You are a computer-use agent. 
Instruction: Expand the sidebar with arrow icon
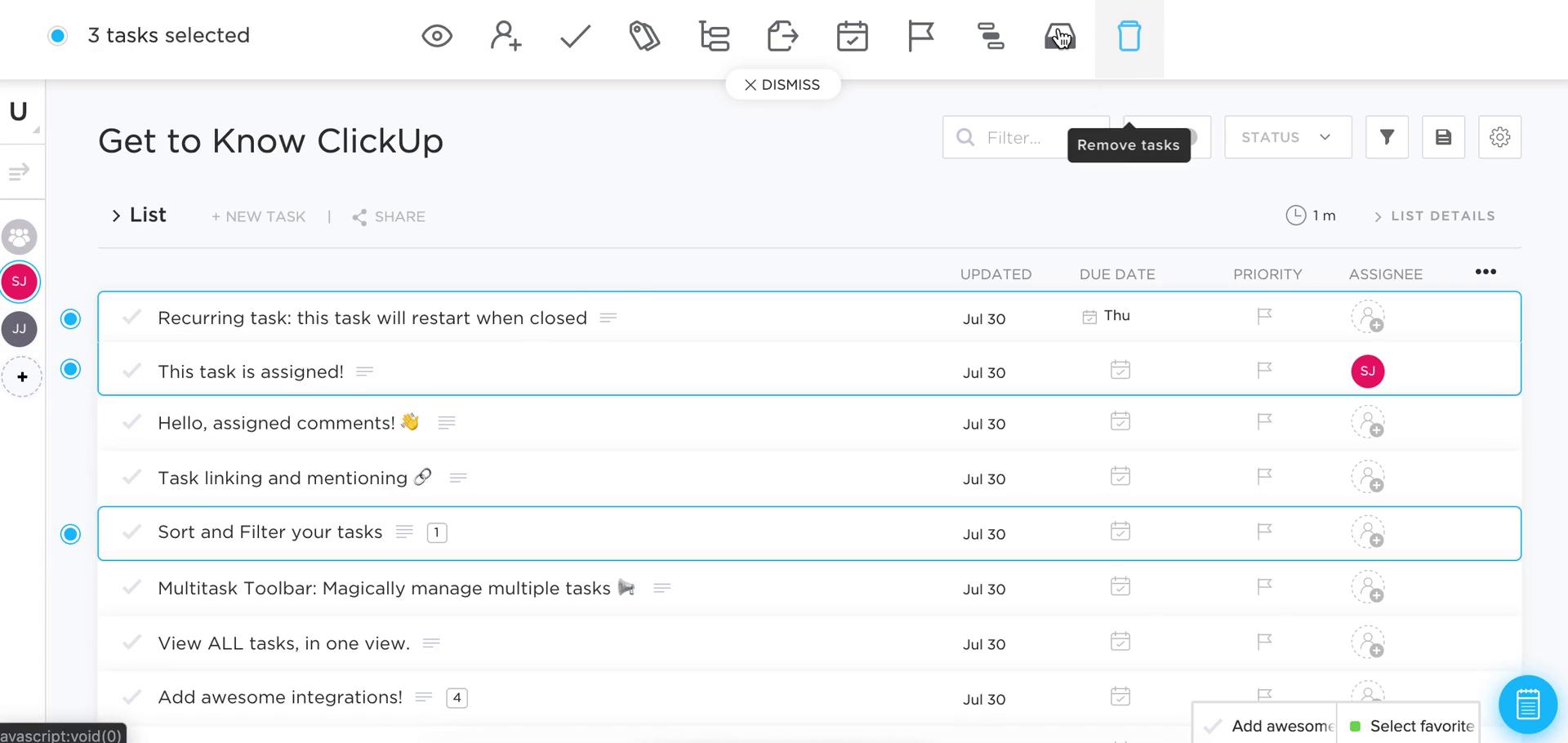click(19, 171)
